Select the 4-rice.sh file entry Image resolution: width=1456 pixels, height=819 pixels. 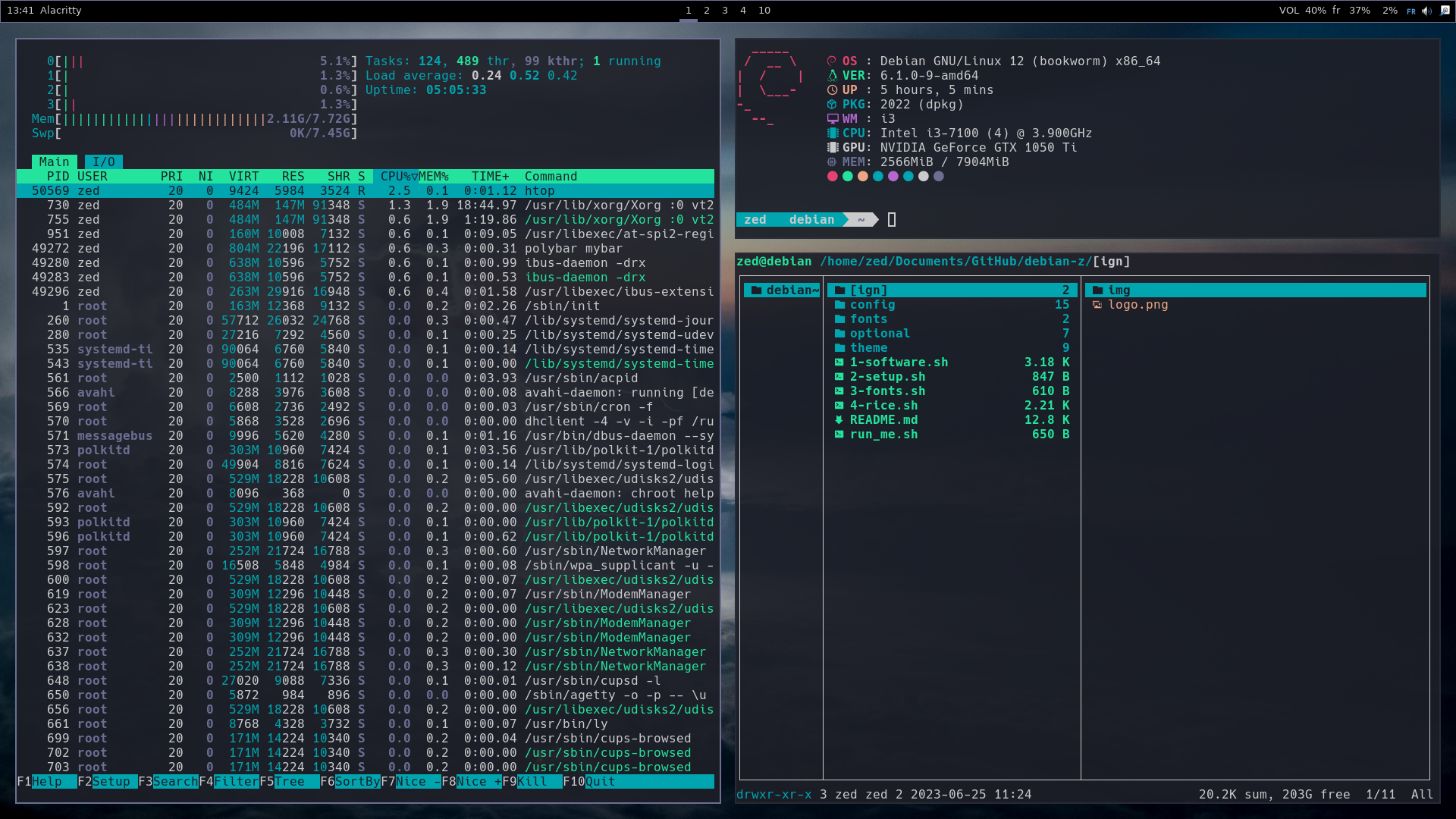[886, 405]
